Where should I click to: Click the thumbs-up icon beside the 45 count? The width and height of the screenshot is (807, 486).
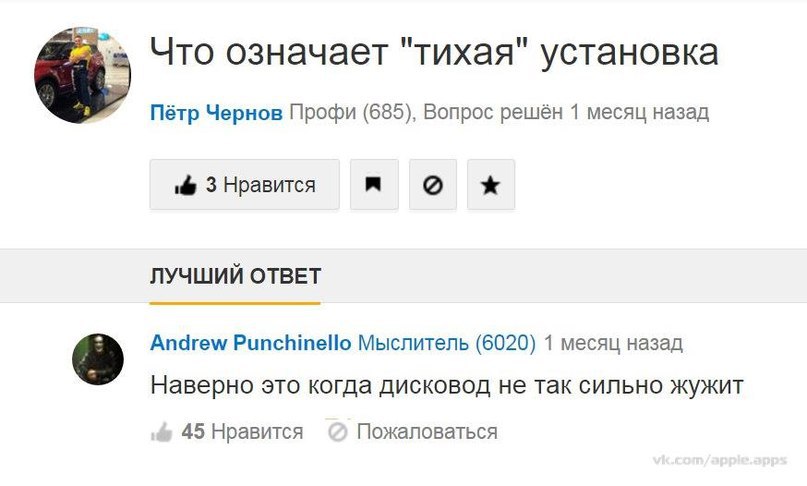coord(161,432)
